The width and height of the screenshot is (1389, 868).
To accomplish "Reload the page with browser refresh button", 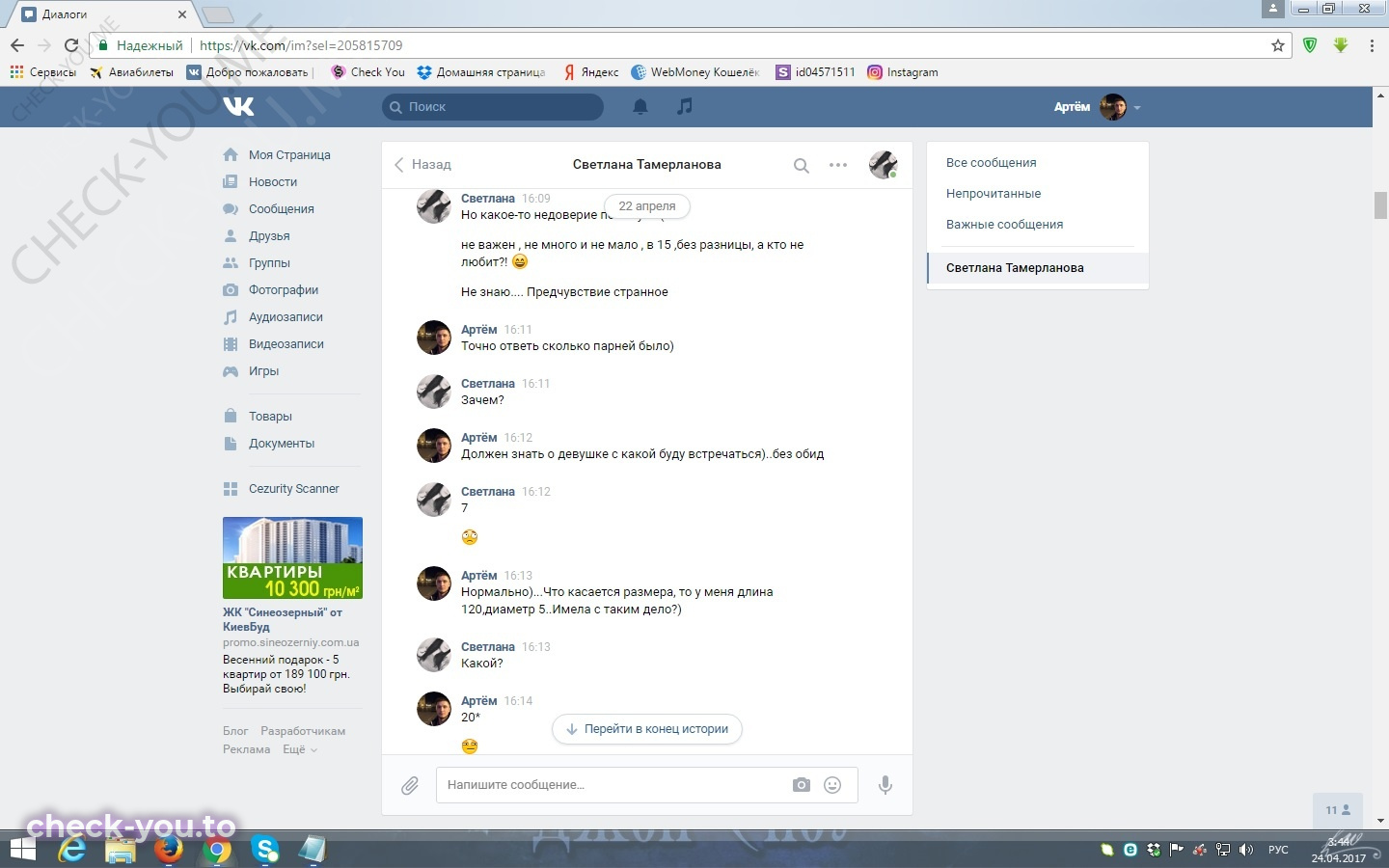I will (x=70, y=45).
